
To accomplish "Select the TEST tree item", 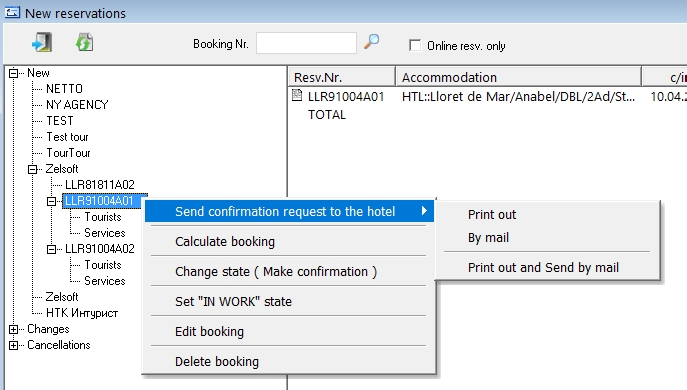I will [60, 121].
